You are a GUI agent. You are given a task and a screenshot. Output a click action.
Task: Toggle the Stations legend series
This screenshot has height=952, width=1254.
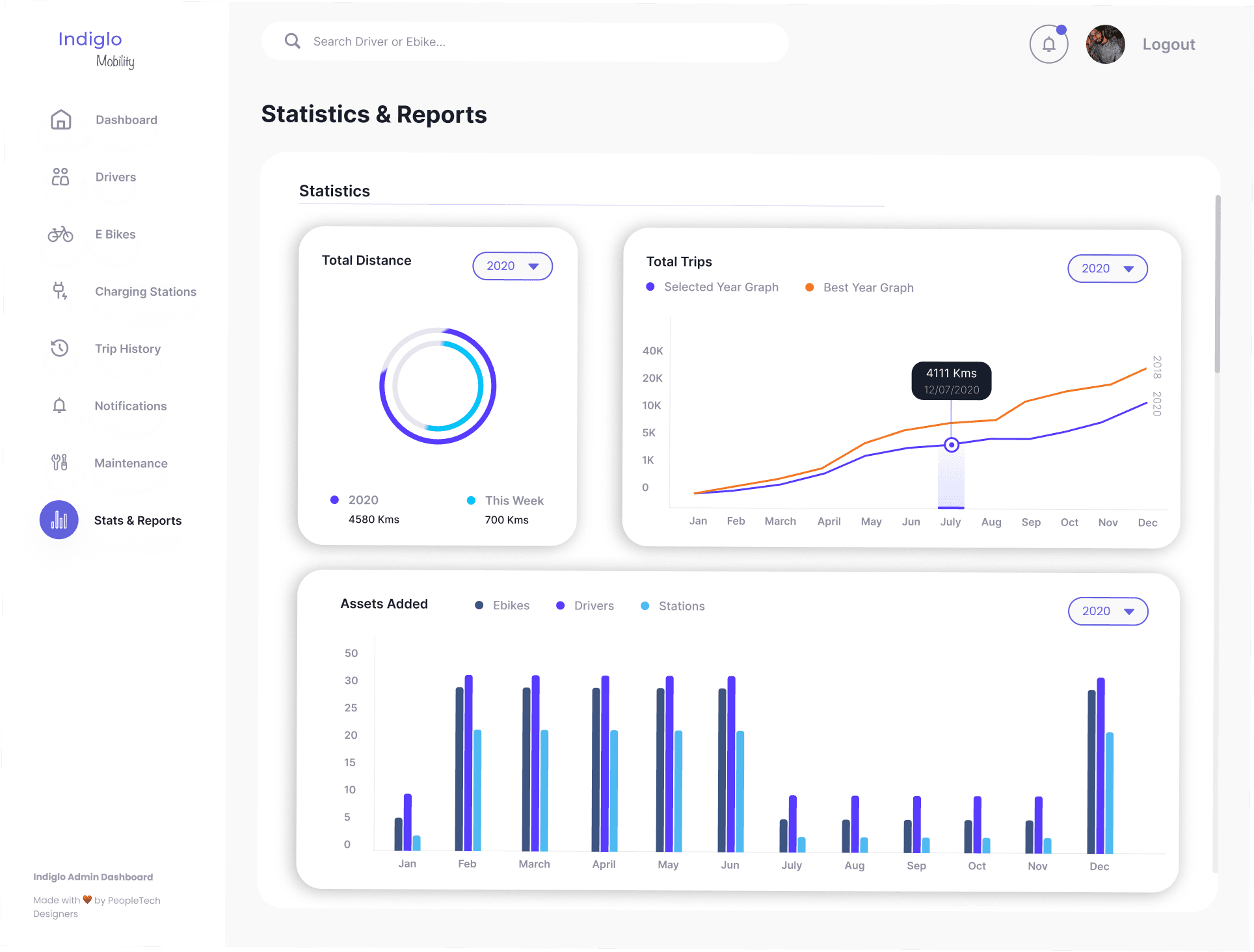673,606
